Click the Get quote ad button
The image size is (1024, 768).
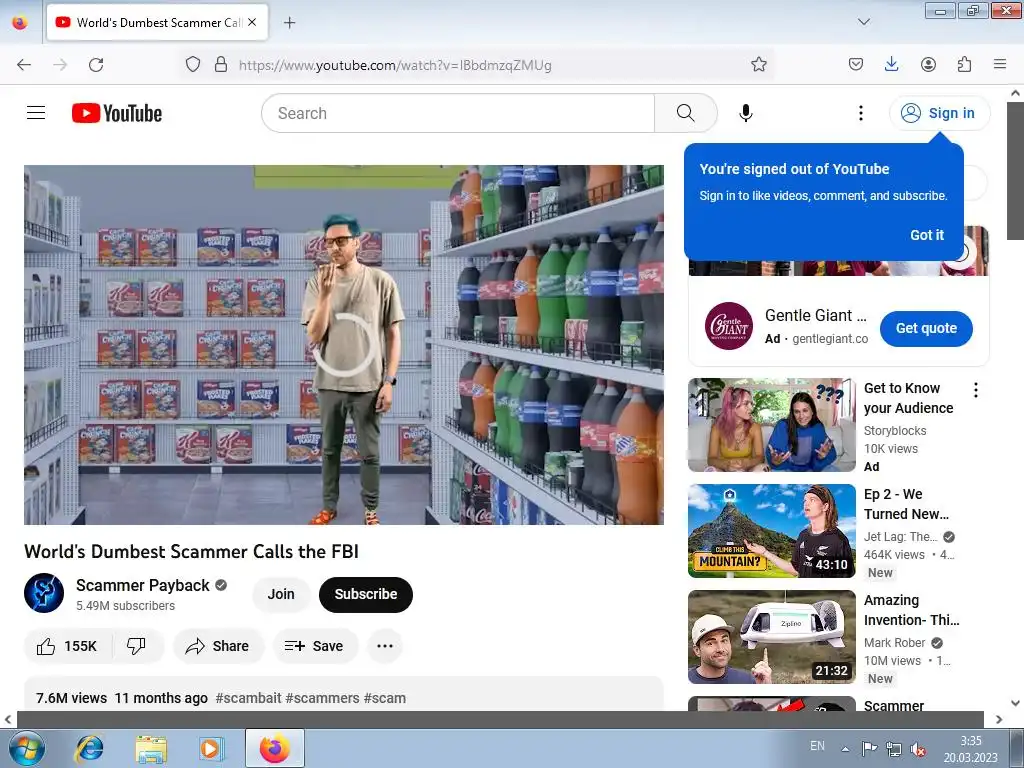(x=926, y=328)
